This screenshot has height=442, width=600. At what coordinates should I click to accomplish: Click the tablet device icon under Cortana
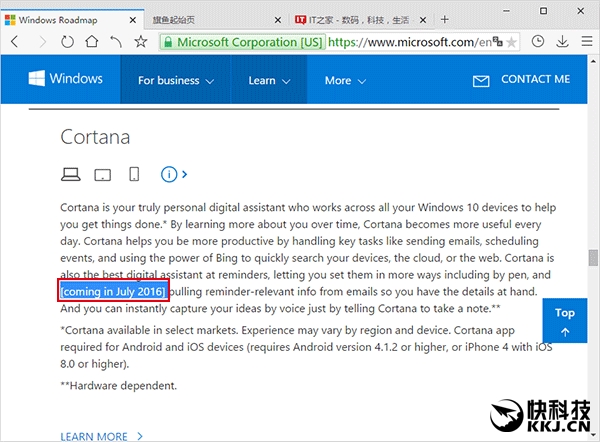(x=103, y=175)
